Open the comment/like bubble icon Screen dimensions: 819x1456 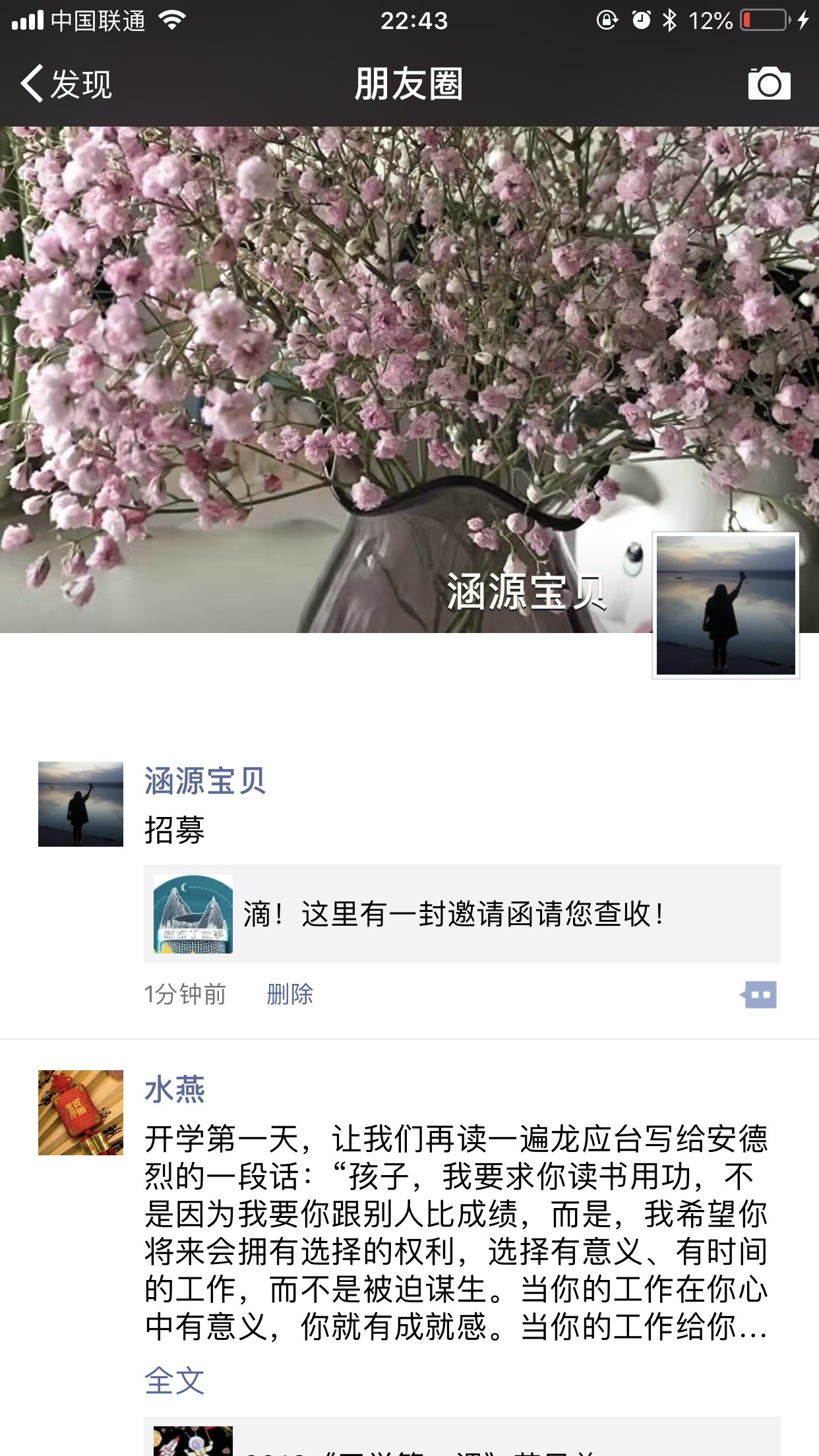click(758, 994)
